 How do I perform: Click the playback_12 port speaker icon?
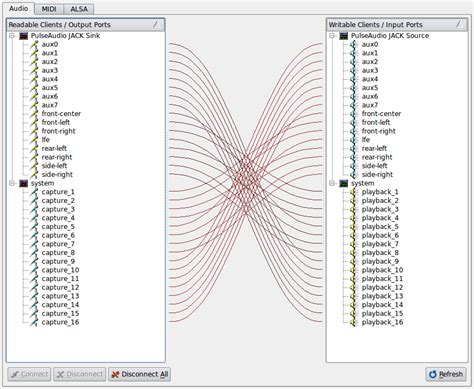(354, 287)
